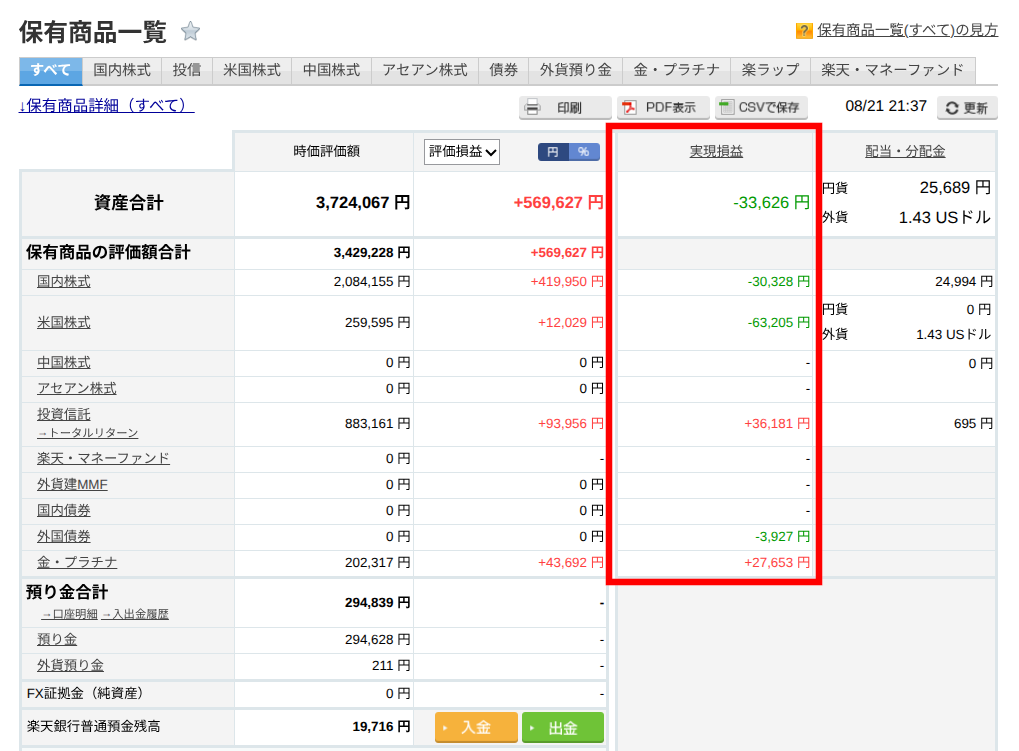Select the すべて tab
The height and width of the screenshot is (751, 1019).
tap(51, 70)
